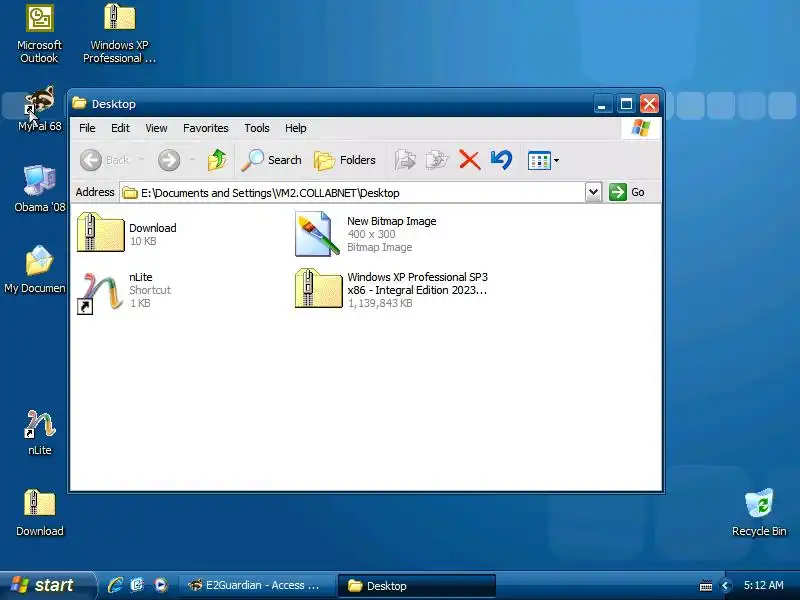Click the red Delete toolbar icon
Screen dimensions: 800x600
[469, 160]
